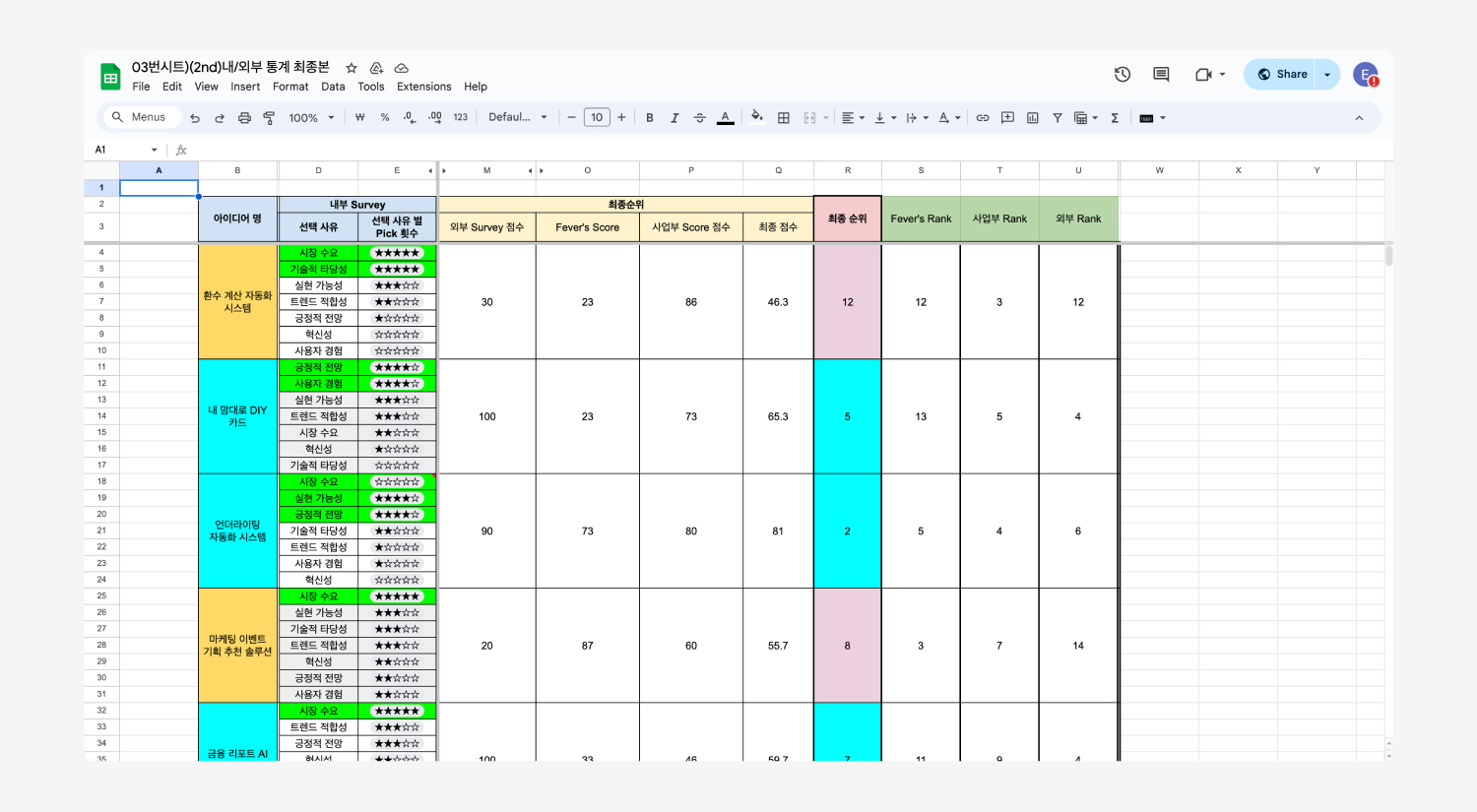Select the paint format tool
Viewport: 1477px width, 812px height.
269,118
